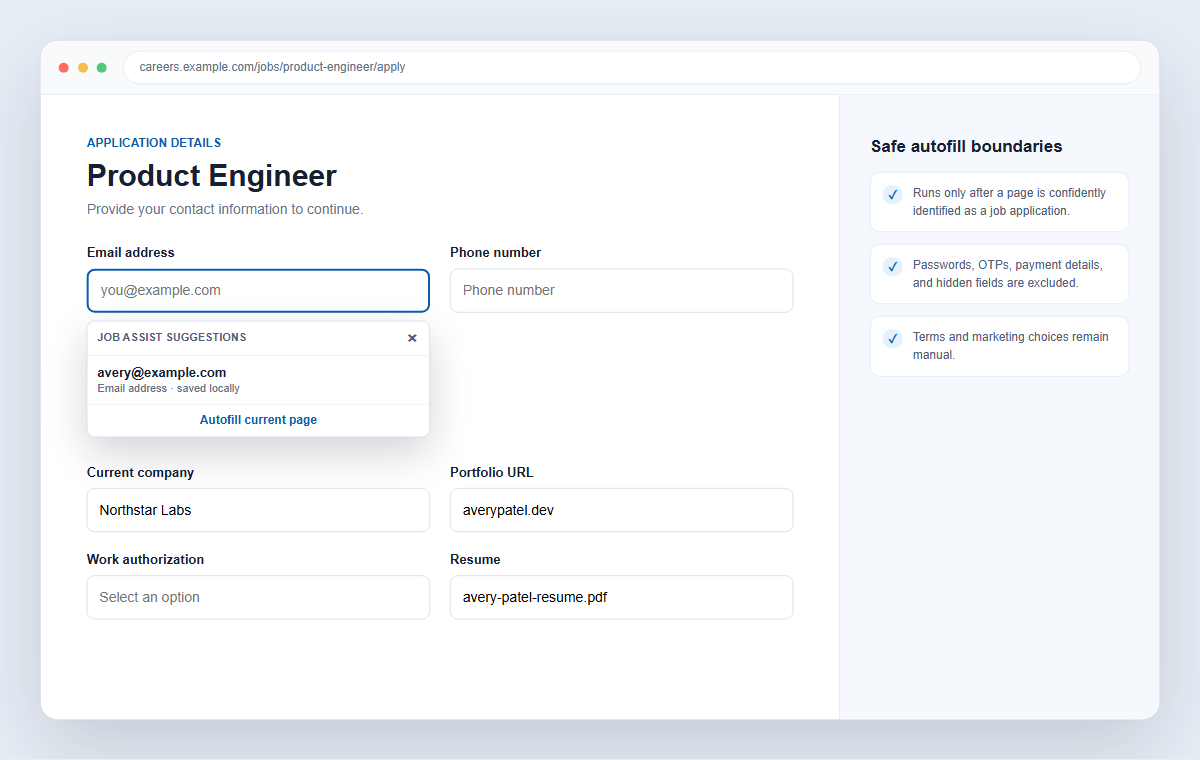Click the Current company label
The image size is (1200, 760).
pyautogui.click(x=140, y=472)
